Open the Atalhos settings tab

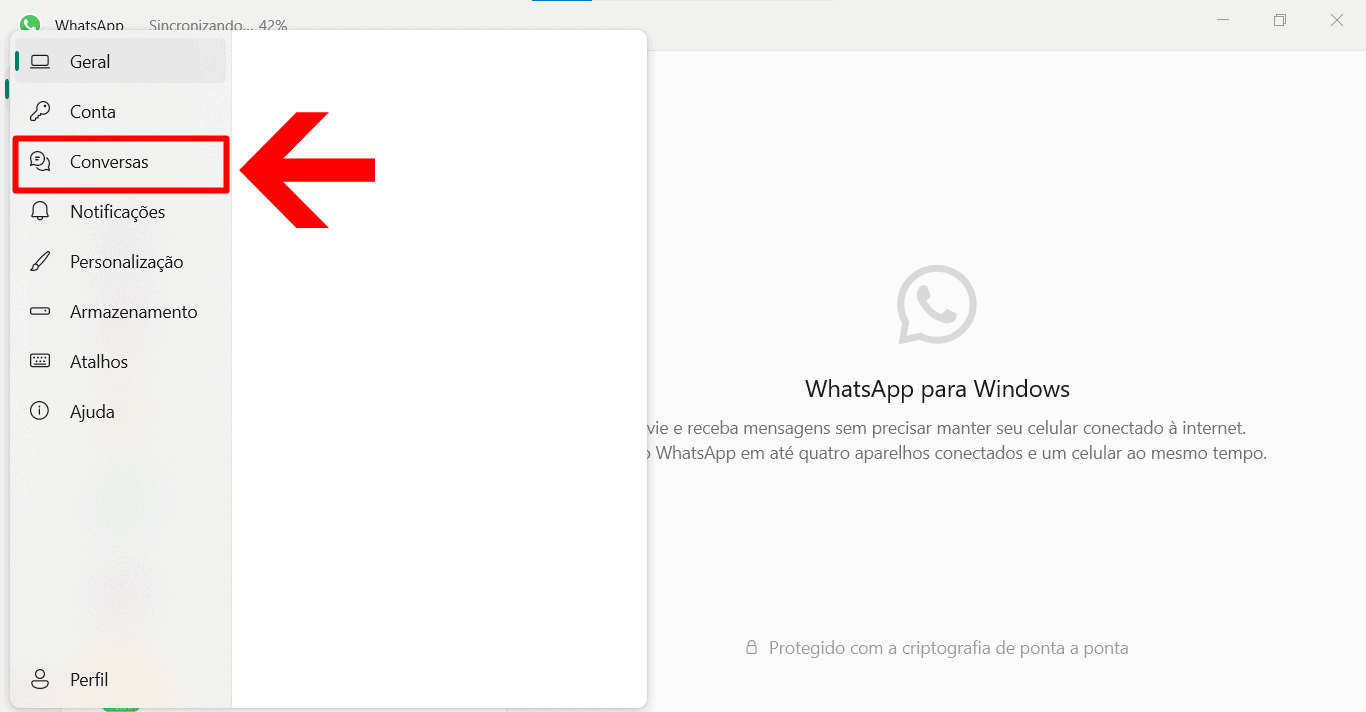[x=120, y=362]
